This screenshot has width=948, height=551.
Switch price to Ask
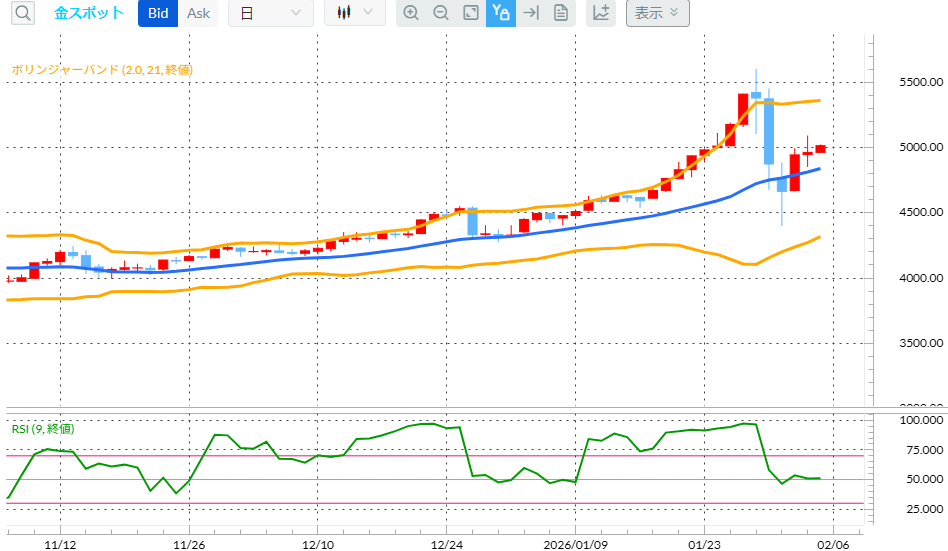(x=198, y=13)
